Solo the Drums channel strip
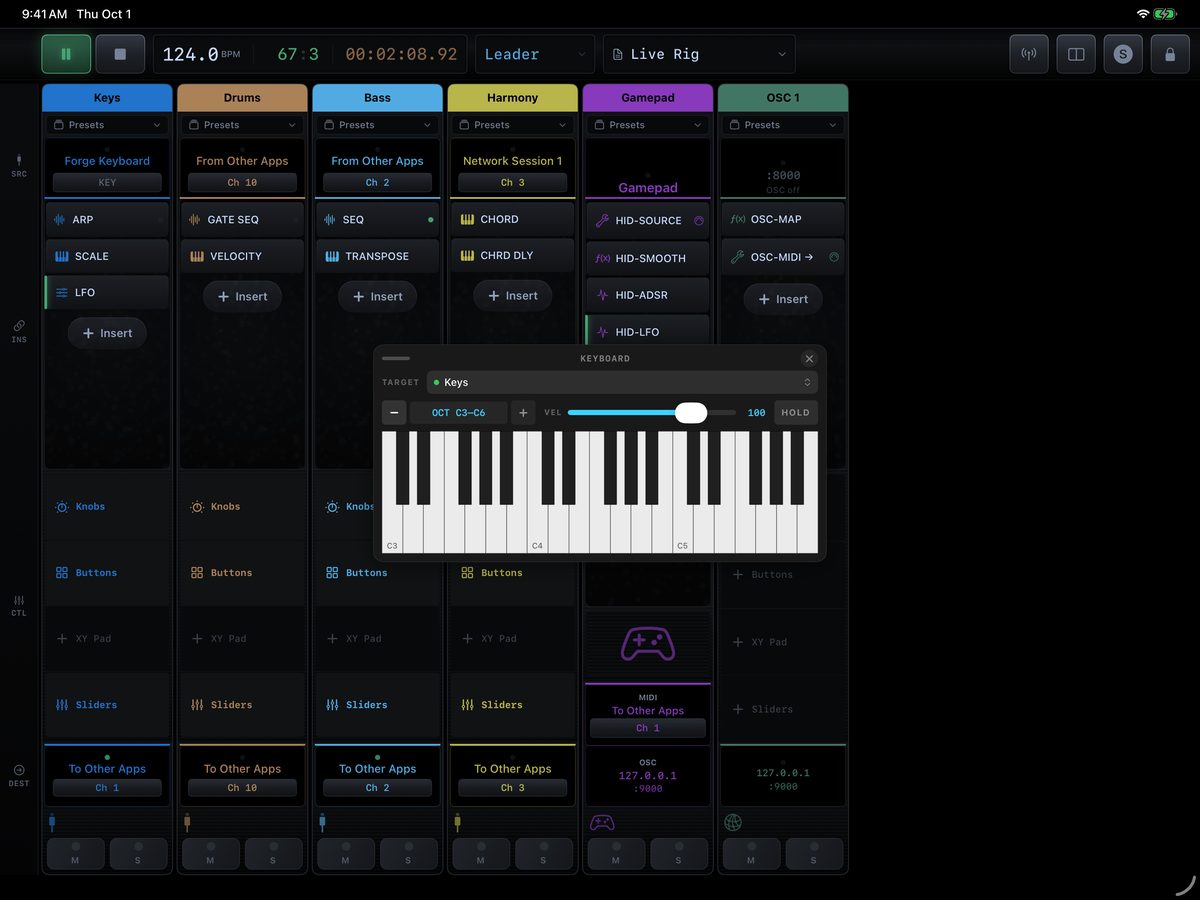Screen dimensions: 1200x900 point(273,853)
